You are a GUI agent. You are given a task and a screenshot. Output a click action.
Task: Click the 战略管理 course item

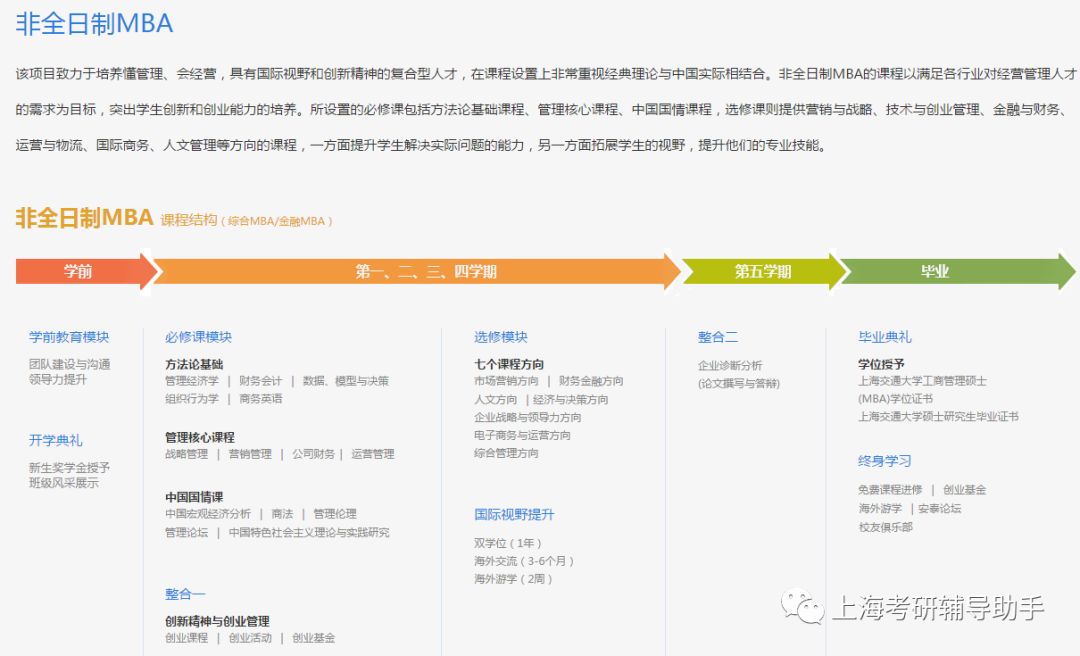click(x=190, y=453)
